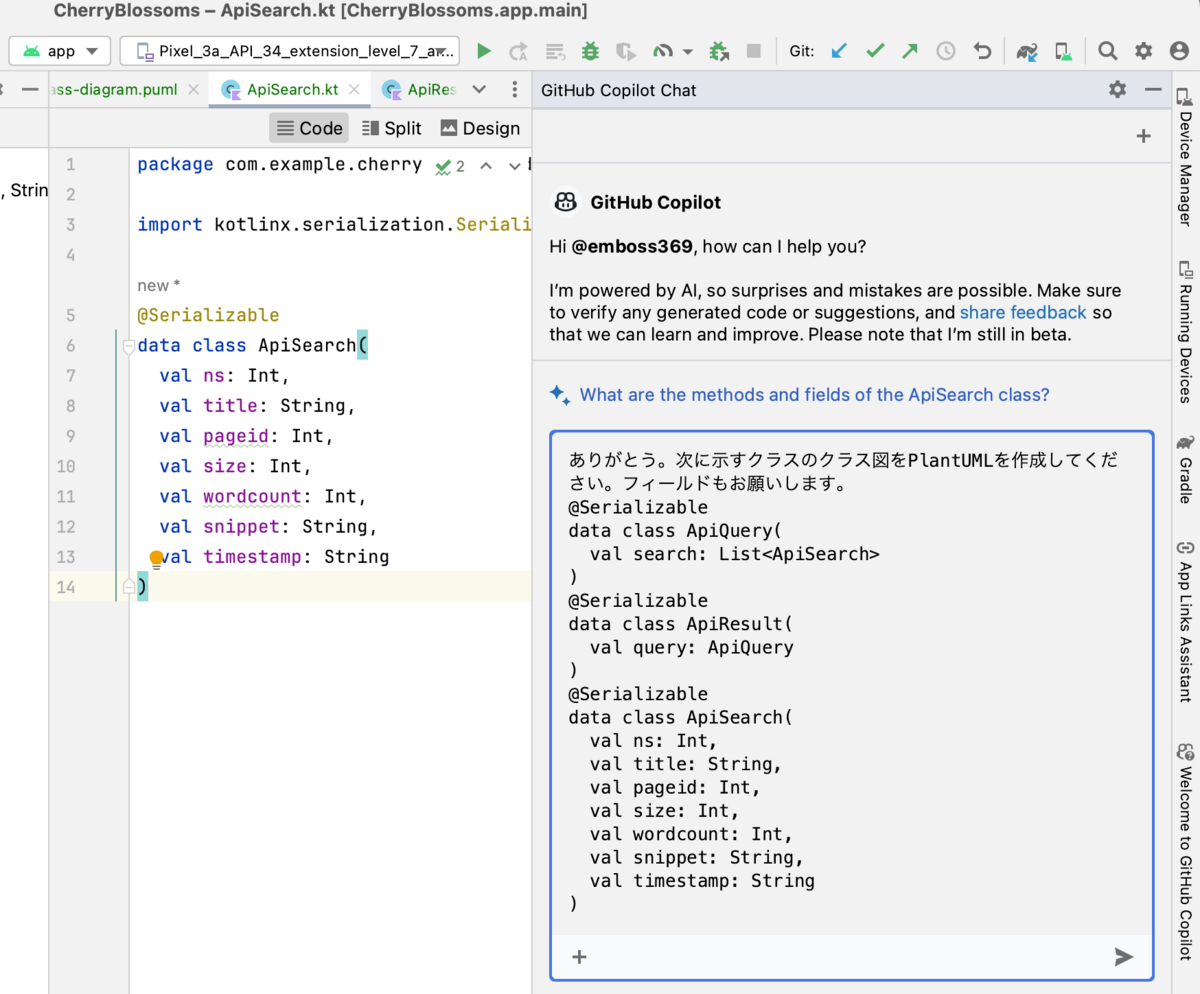Select suggested question about ApiSearch class methods
The image size is (1200, 994).
814,395
